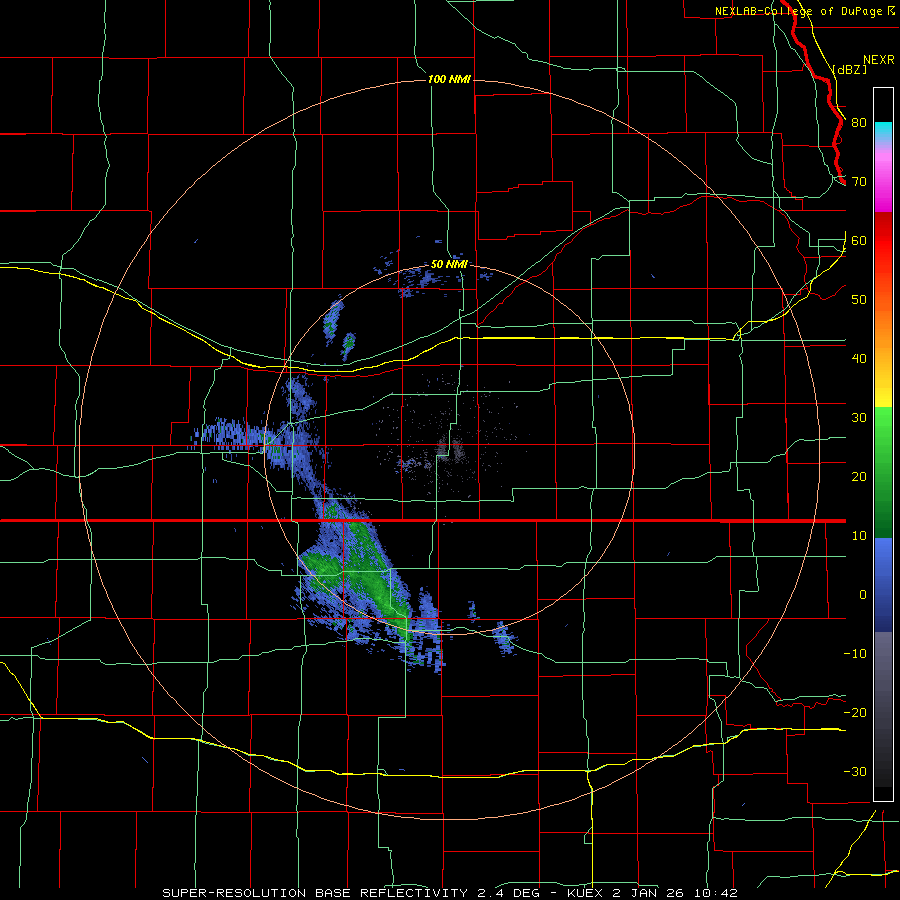Screen dimensions: 900x900
Task: Click the 40 value on the dBZ scale
Action: click(859, 359)
